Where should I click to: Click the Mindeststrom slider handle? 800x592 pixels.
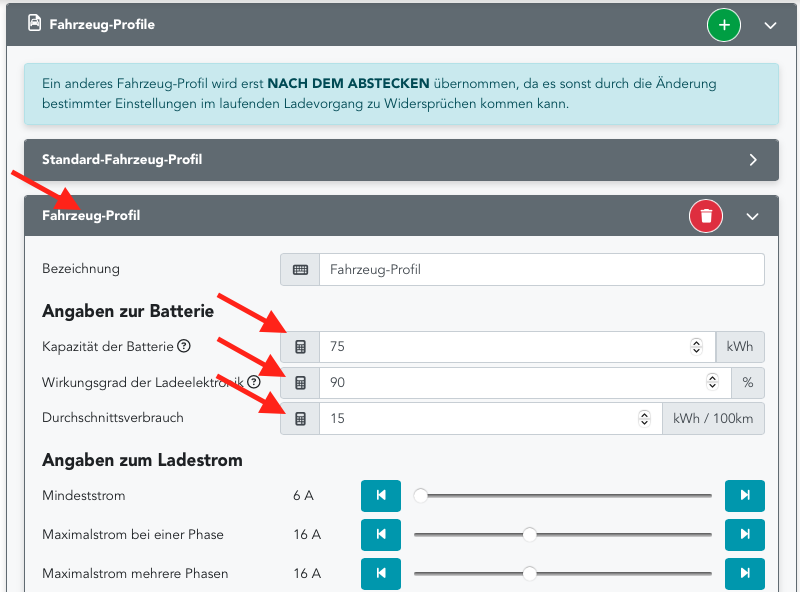tap(420, 495)
